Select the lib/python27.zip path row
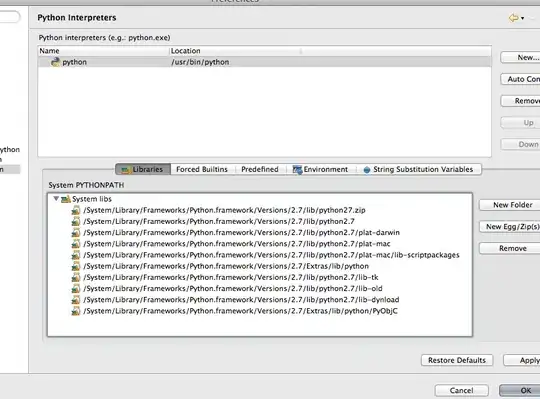Screen dimensions: 540x399 [x=224, y=210]
